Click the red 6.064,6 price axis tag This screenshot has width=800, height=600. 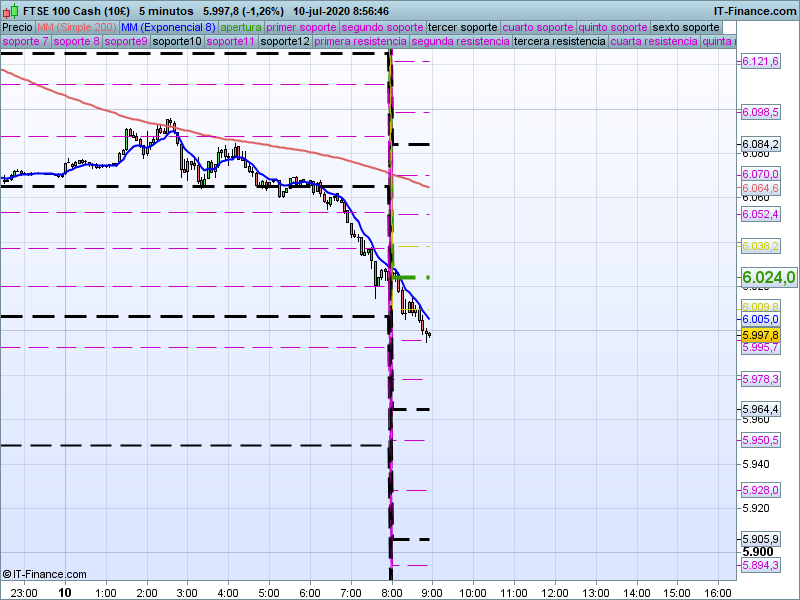[760, 188]
